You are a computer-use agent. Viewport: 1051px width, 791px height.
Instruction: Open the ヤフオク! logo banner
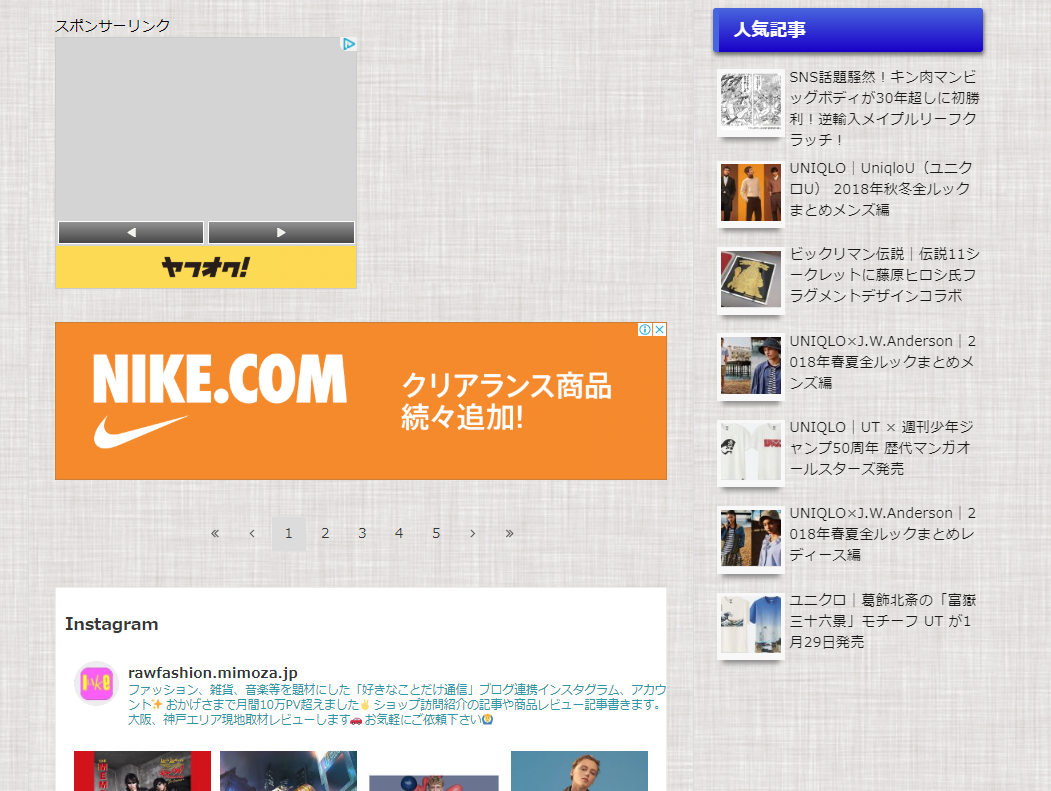click(x=206, y=267)
